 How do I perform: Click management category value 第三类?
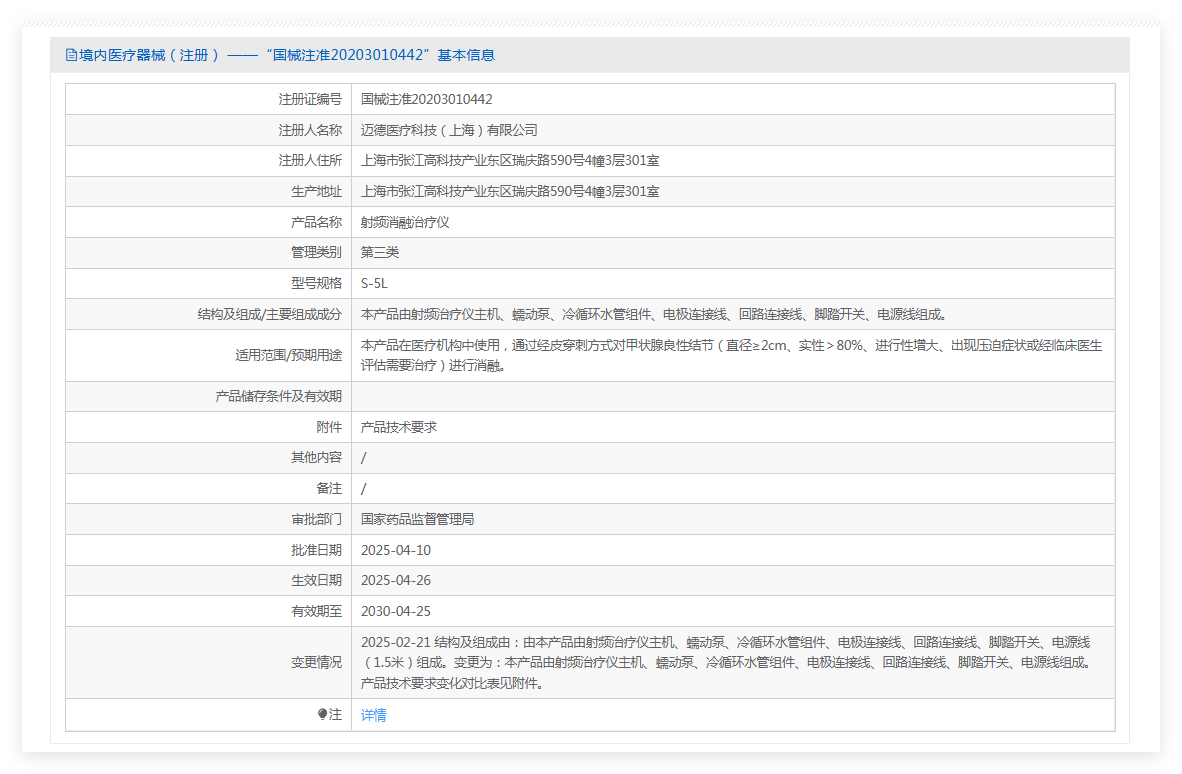click(x=380, y=252)
